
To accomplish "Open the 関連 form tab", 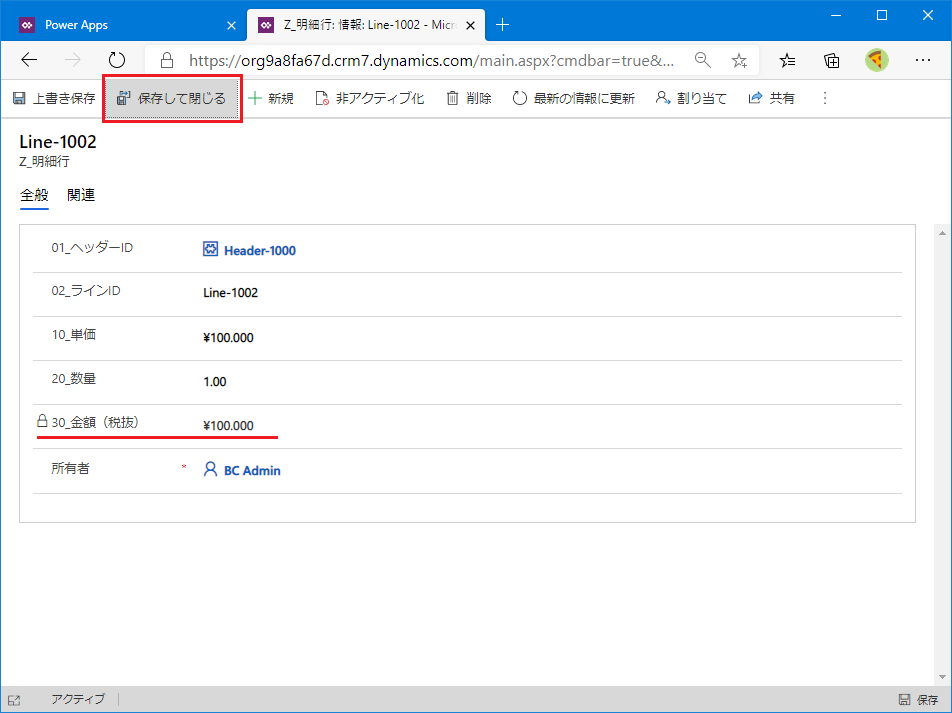I will [81, 195].
